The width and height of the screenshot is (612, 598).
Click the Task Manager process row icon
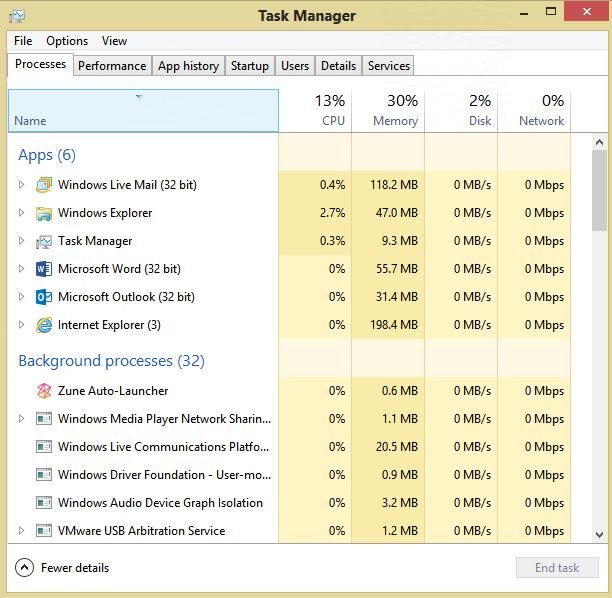44,242
